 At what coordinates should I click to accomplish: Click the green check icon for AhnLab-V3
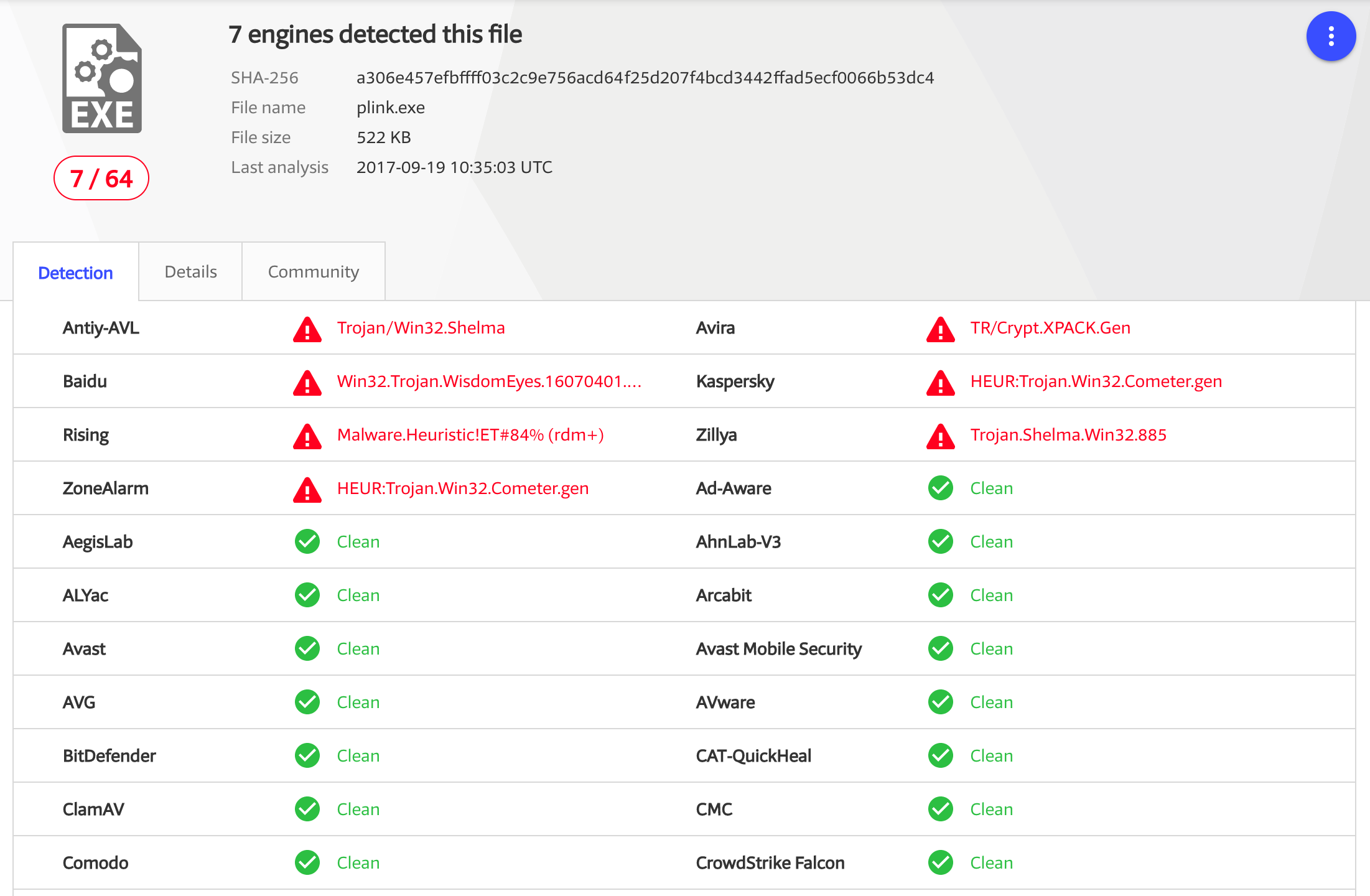pyautogui.click(x=941, y=542)
